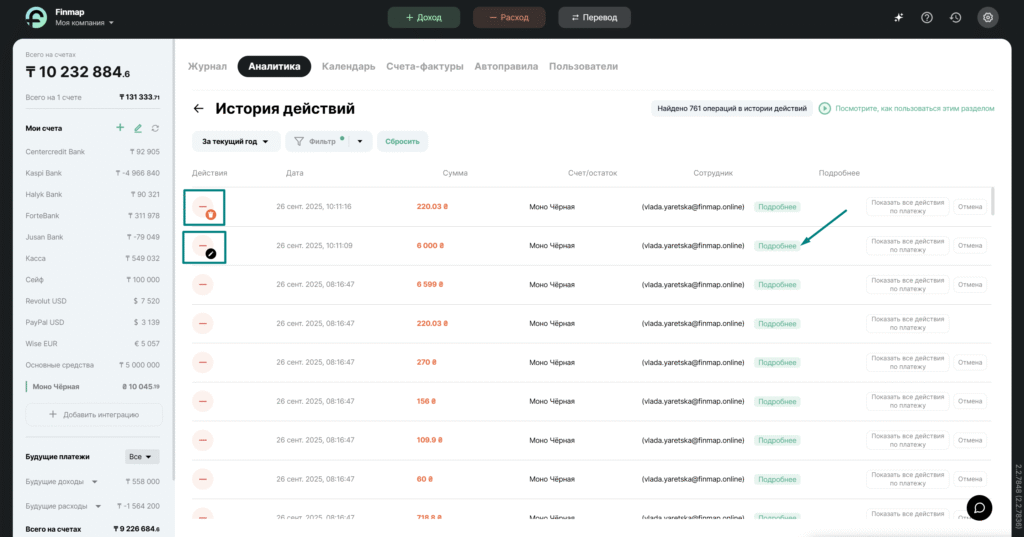Open the action history clock icon
Viewport: 1024px width, 537px height.
coord(956,17)
